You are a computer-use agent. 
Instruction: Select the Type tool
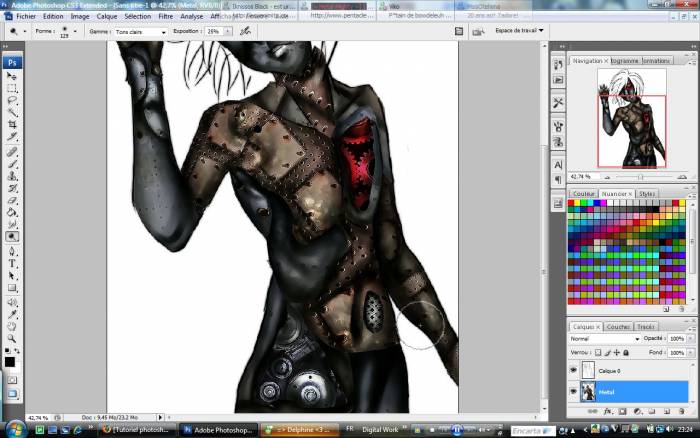[x=12, y=264]
